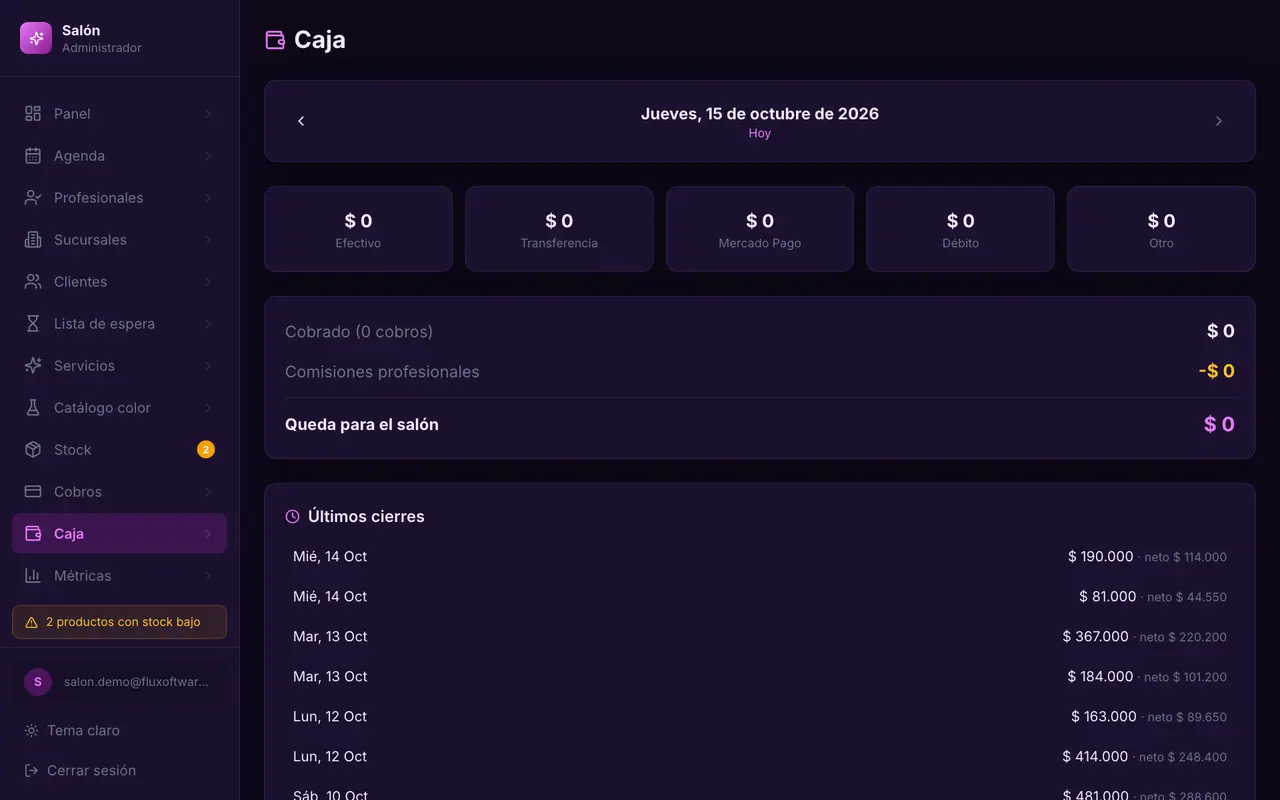This screenshot has width=1280, height=800.
Task: Click Cerrar sesión to log out
Action: [x=80, y=770]
